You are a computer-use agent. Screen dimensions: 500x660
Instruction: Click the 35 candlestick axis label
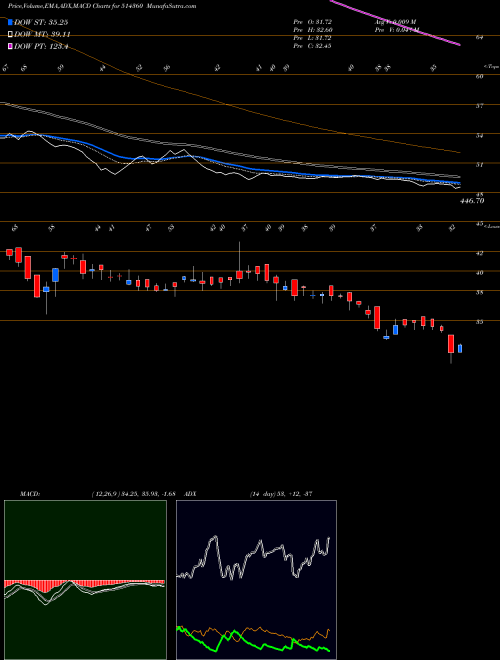pos(479,322)
